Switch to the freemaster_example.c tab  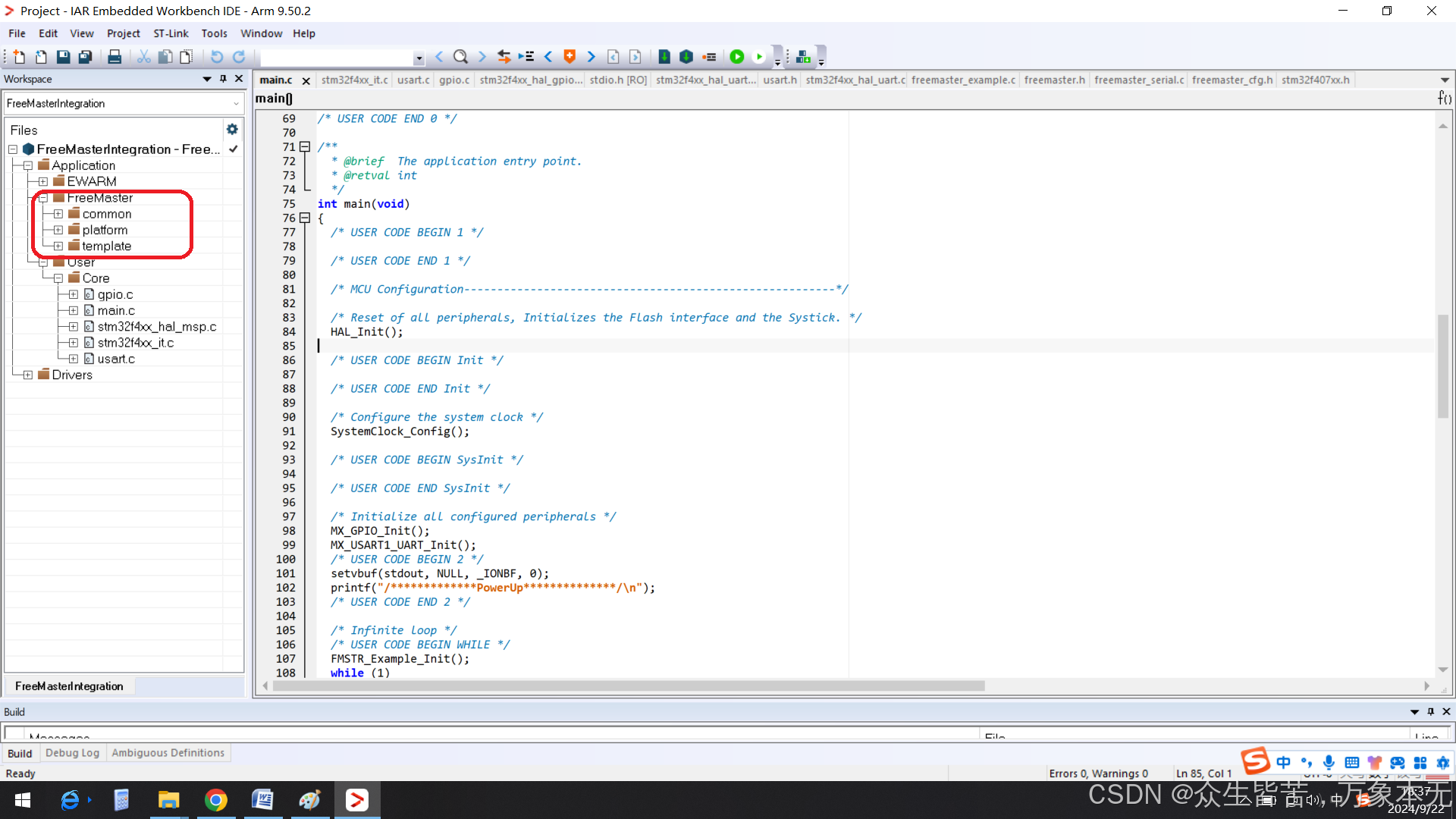(x=963, y=80)
